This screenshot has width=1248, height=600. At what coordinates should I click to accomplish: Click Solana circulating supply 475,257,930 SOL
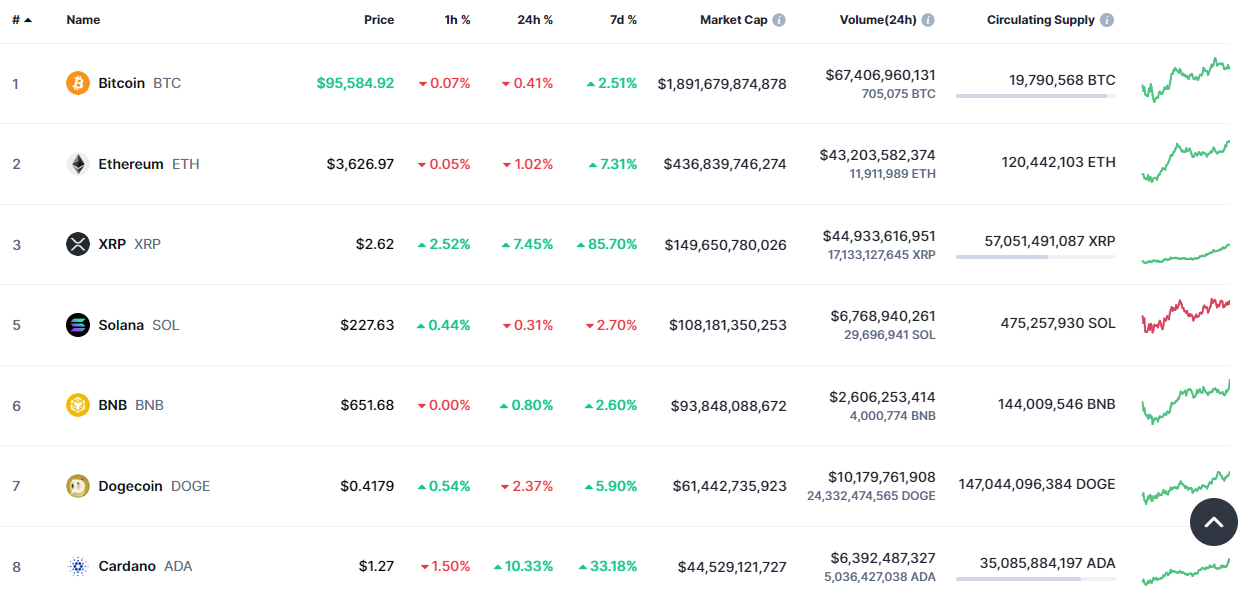(x=1058, y=323)
